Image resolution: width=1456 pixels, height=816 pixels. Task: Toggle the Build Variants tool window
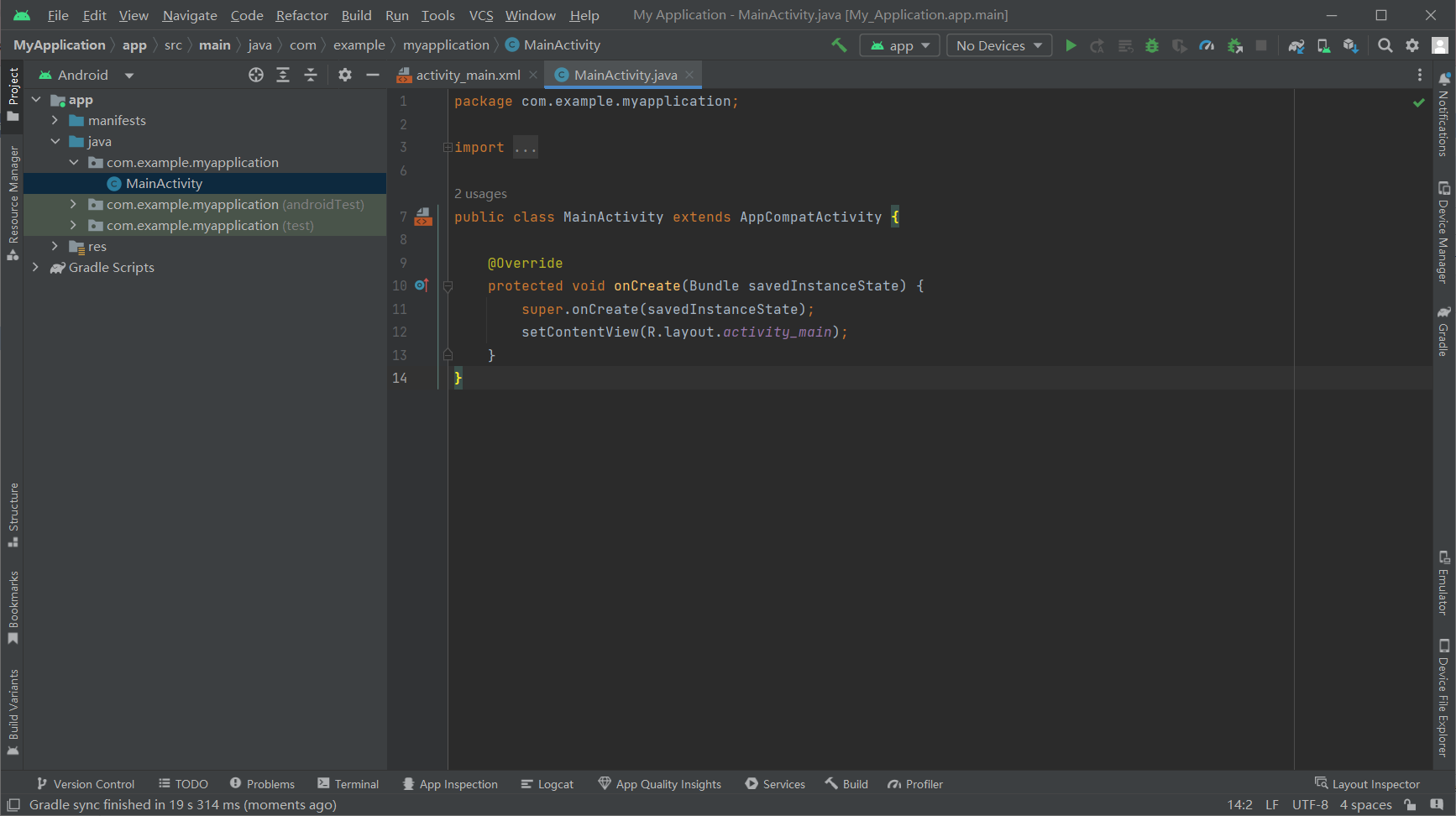point(13,712)
